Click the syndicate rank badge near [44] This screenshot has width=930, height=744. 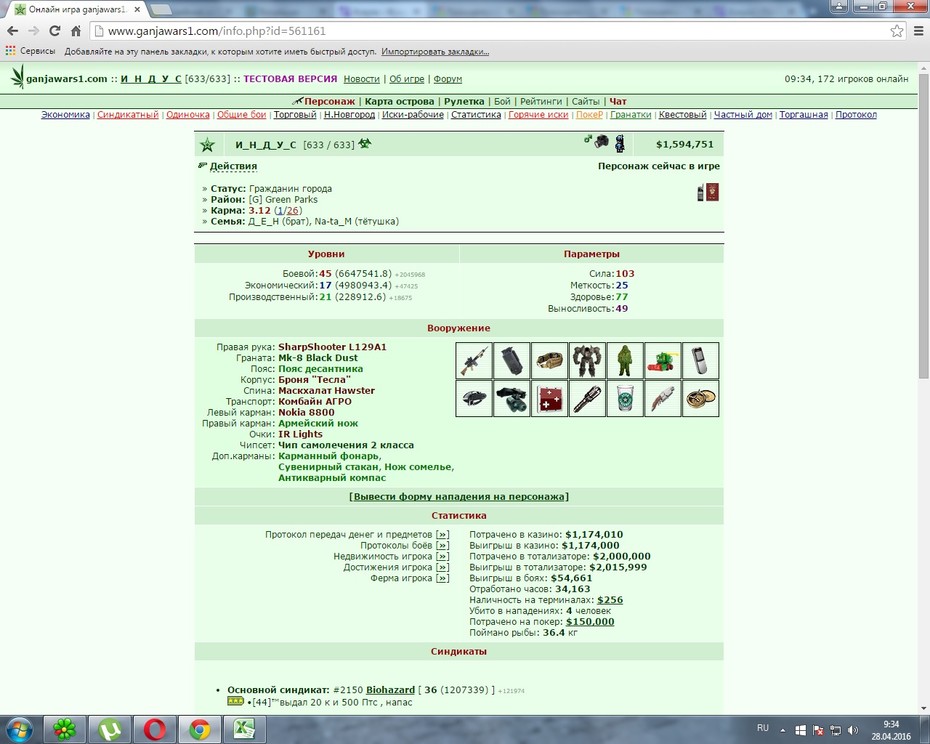pyautogui.click(x=235, y=701)
